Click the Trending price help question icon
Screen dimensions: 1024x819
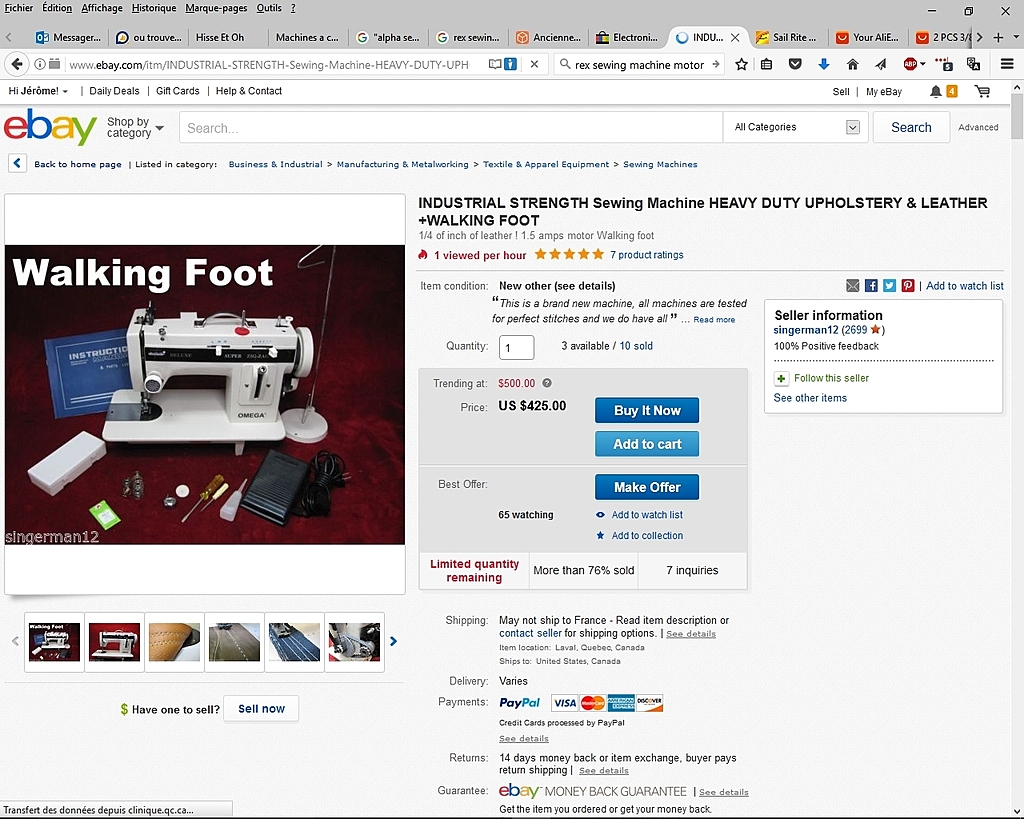pyautogui.click(x=547, y=383)
